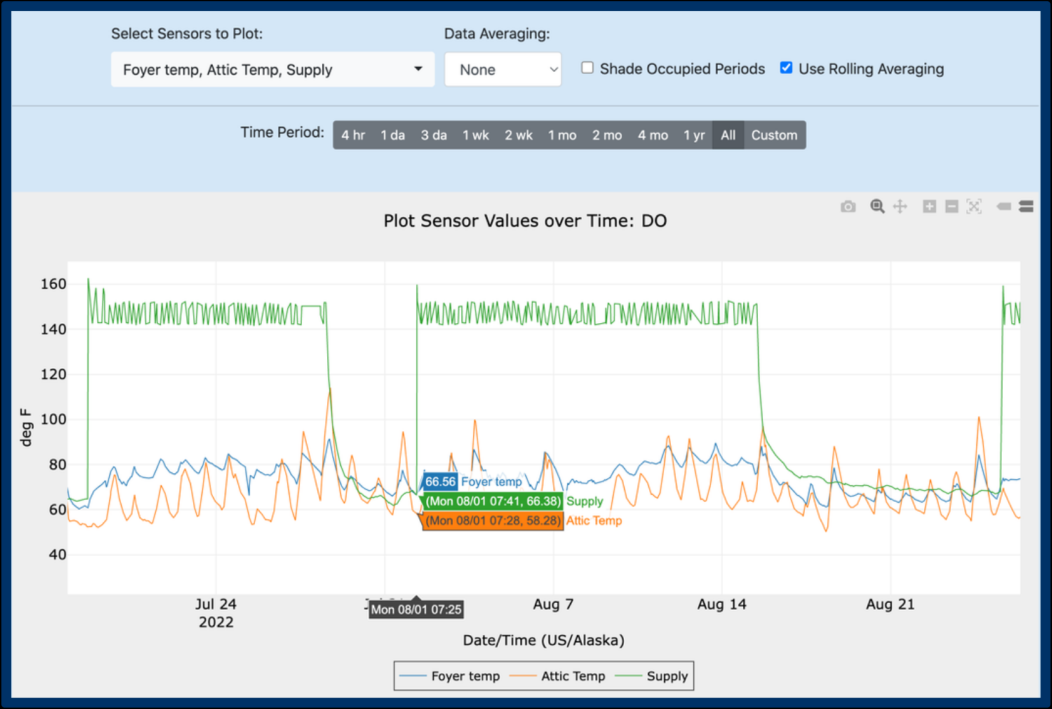The height and width of the screenshot is (709, 1052).
Task: Open the Select Sensors to Plot dropdown
Action: pyautogui.click(x=272, y=69)
